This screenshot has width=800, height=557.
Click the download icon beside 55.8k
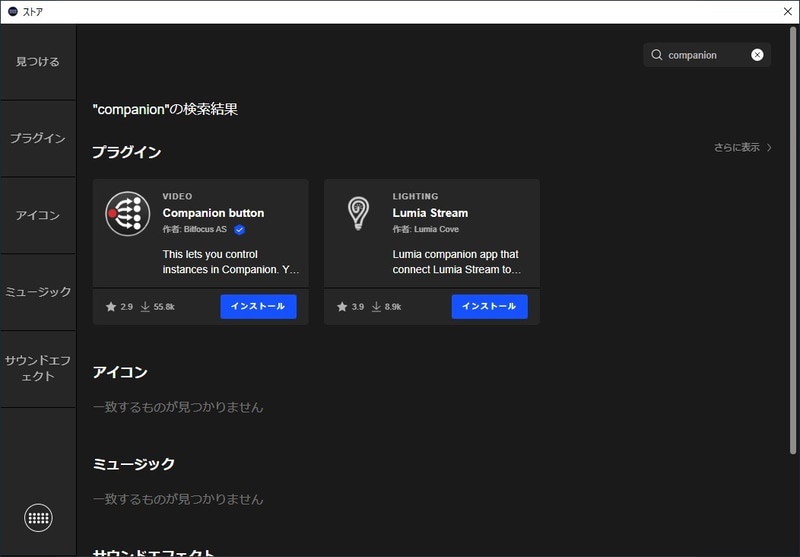click(x=145, y=307)
